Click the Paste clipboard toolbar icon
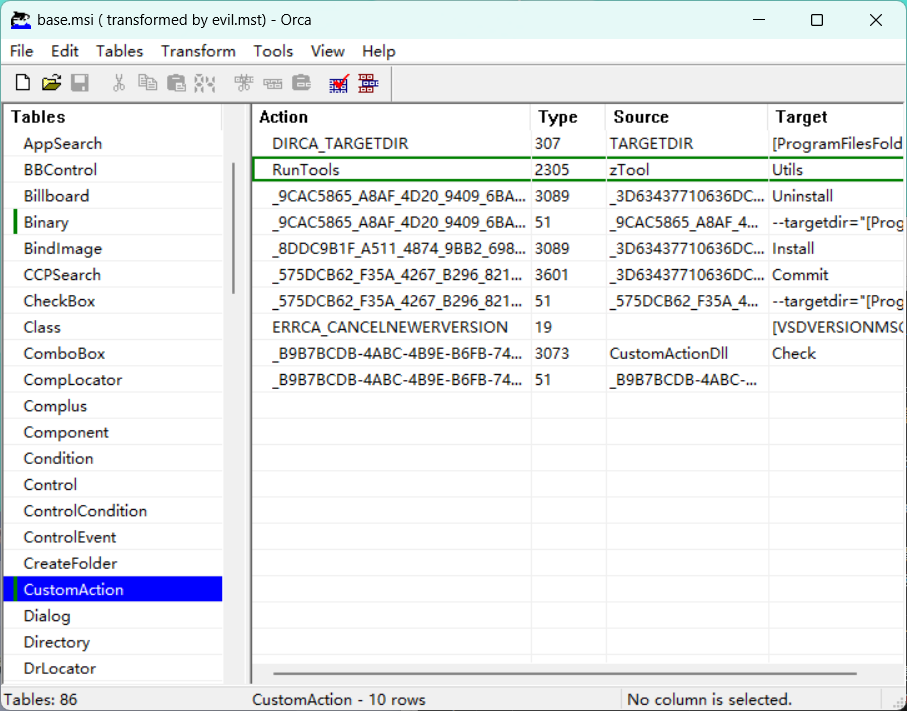This screenshot has height=711, width=907. [x=176, y=83]
